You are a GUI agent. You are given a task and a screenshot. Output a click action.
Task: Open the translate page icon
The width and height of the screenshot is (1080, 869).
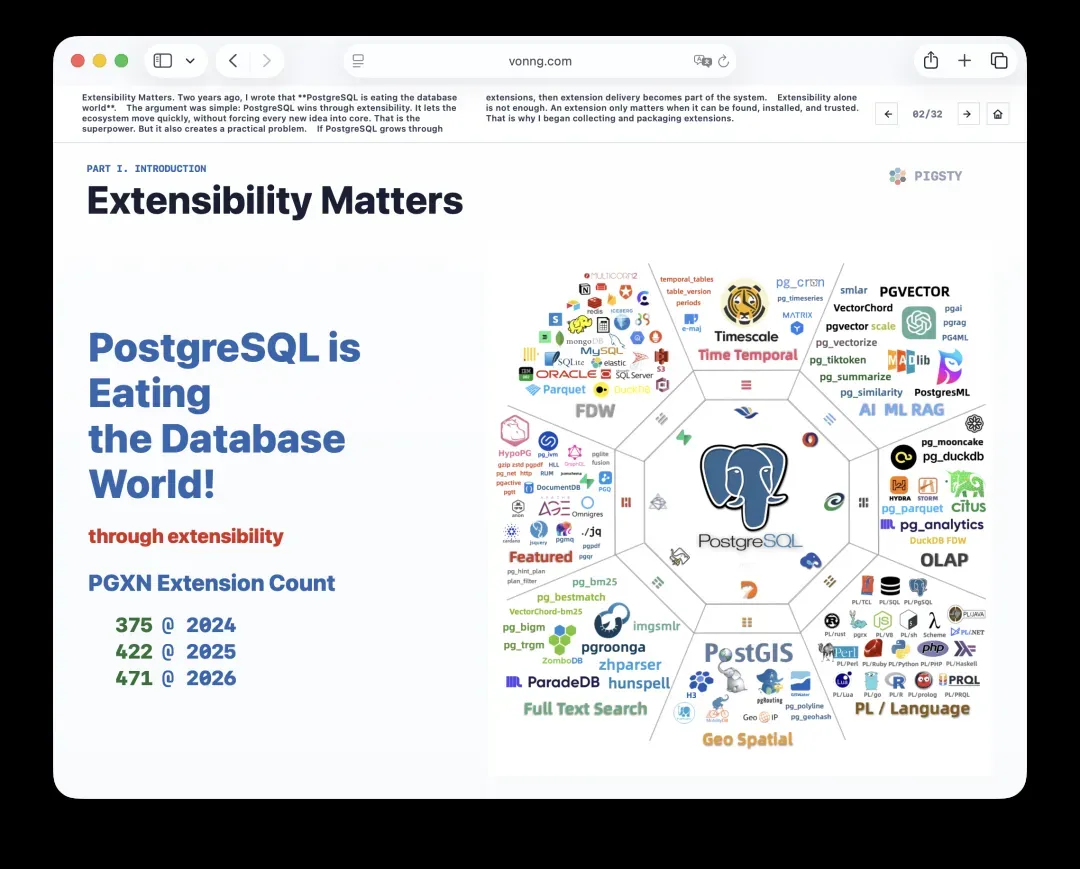(702, 61)
